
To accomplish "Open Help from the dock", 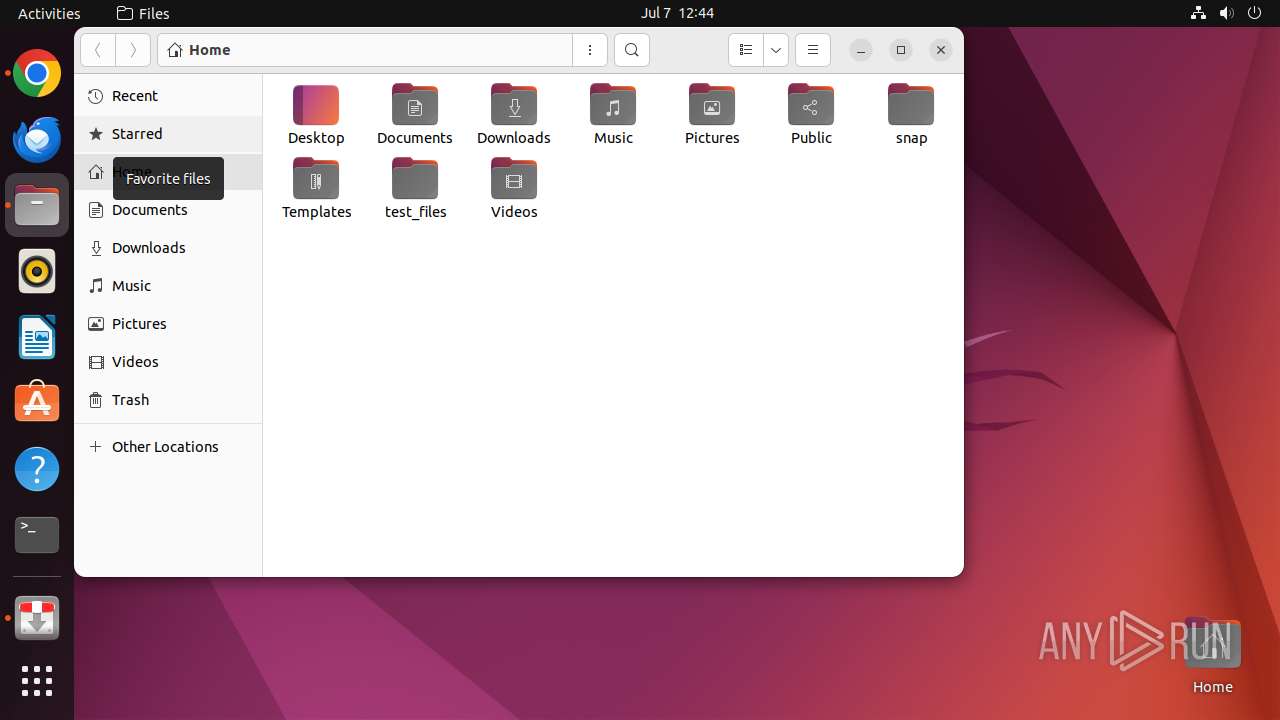I will [x=37, y=469].
